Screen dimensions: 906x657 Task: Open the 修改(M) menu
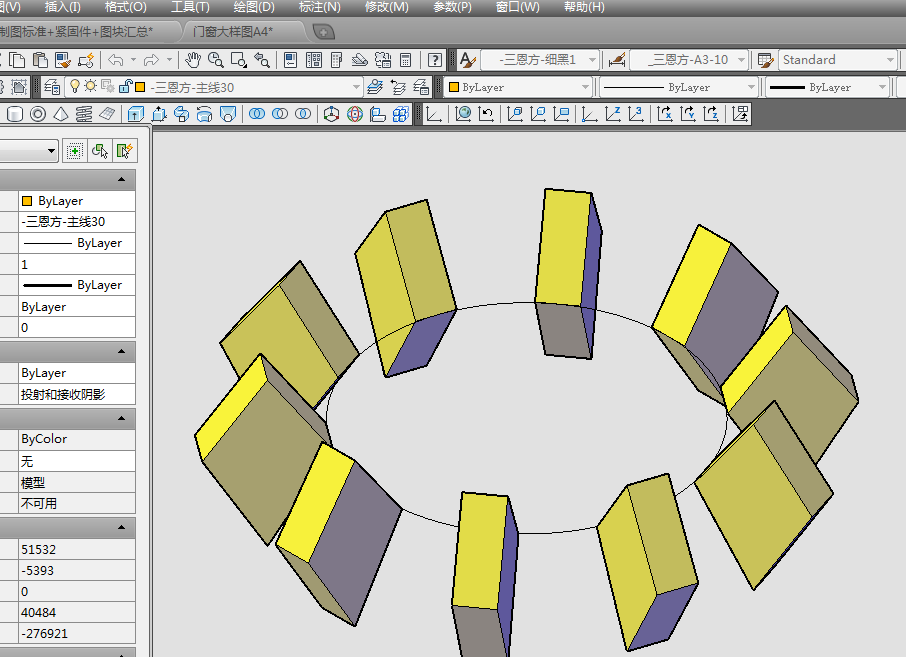tap(386, 7)
